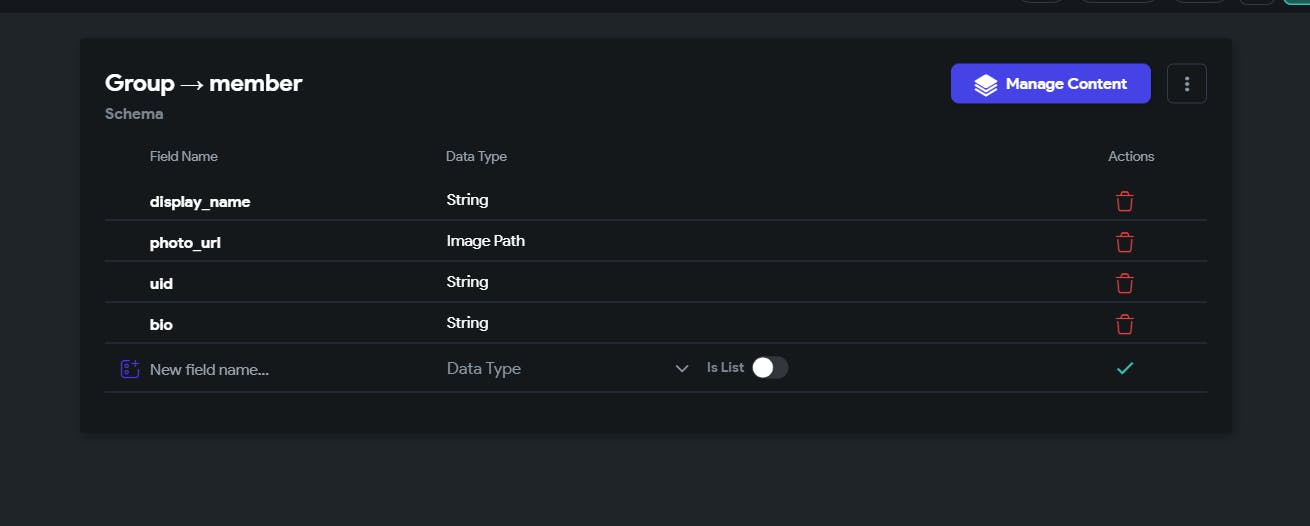Image resolution: width=1310 pixels, height=526 pixels.
Task: Click Image Path data type of photo_url
Action: tap(485, 241)
